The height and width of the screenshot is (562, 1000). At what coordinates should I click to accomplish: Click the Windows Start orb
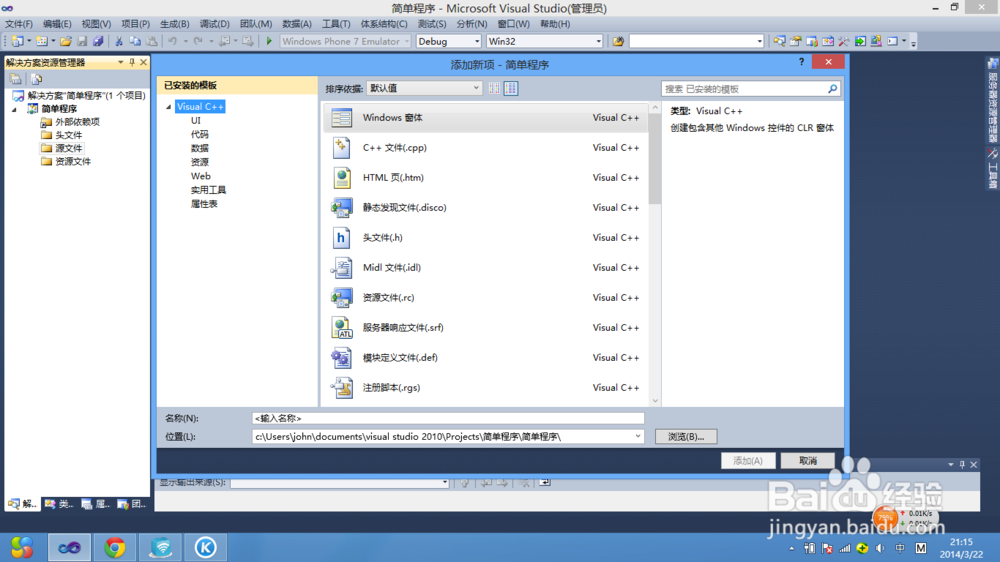pos(22,547)
